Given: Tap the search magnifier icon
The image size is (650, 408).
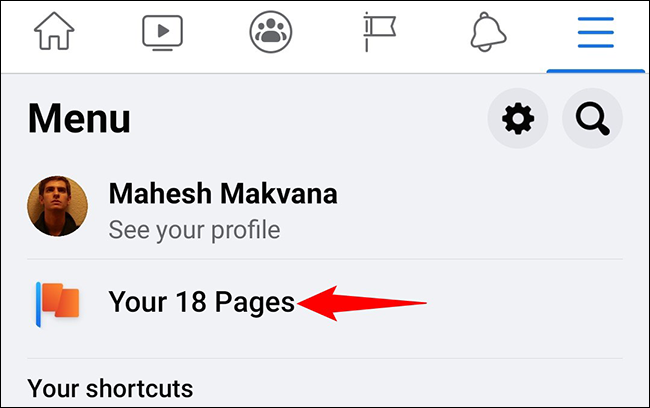Looking at the screenshot, I should click(592, 120).
